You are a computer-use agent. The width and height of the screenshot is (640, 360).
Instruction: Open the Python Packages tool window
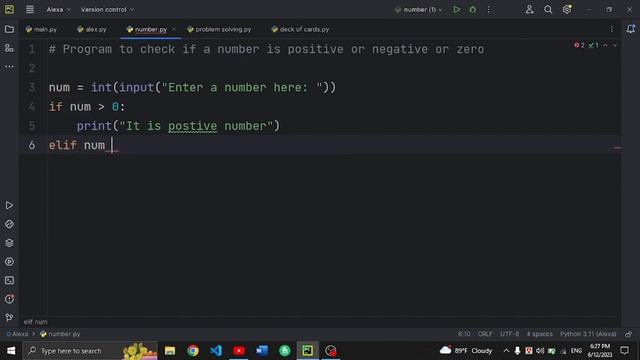tap(9, 224)
